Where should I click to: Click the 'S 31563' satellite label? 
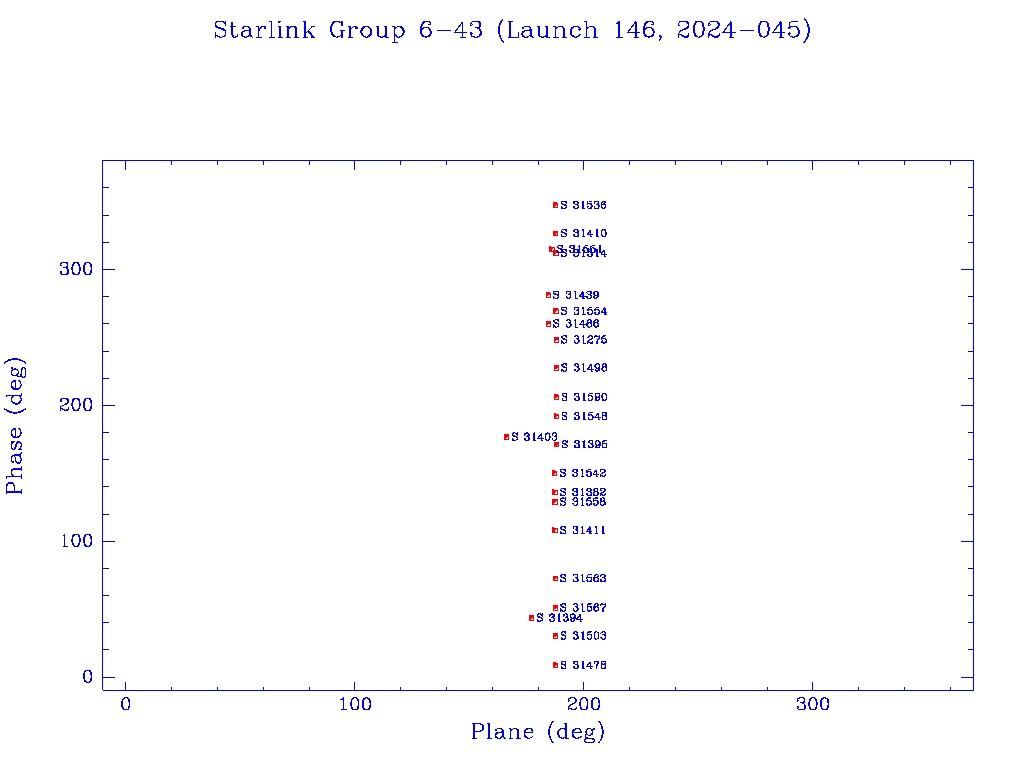[583, 578]
